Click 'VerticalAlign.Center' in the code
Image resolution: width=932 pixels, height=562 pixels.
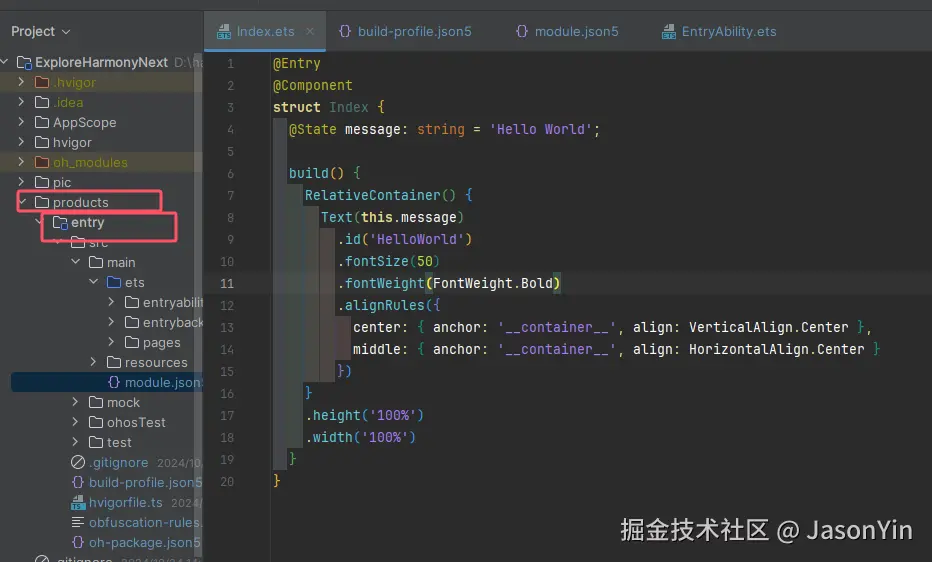tap(769, 327)
